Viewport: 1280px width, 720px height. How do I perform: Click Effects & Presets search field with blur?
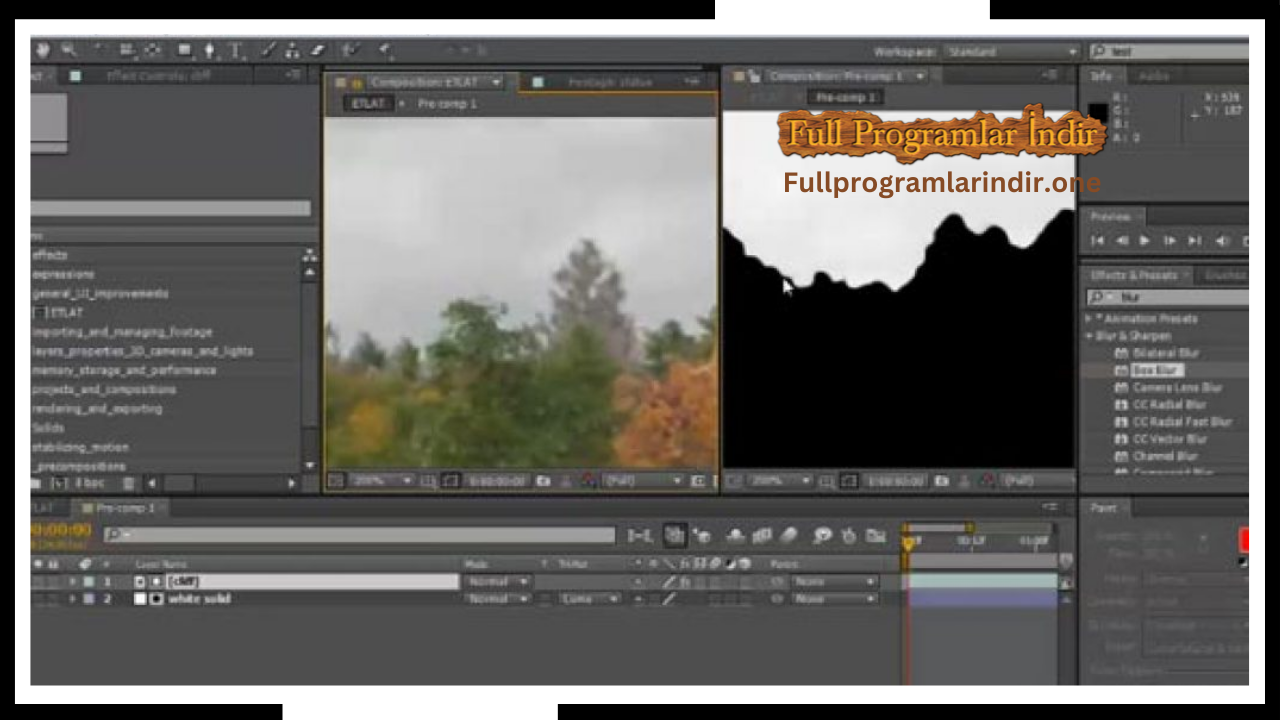click(1168, 297)
